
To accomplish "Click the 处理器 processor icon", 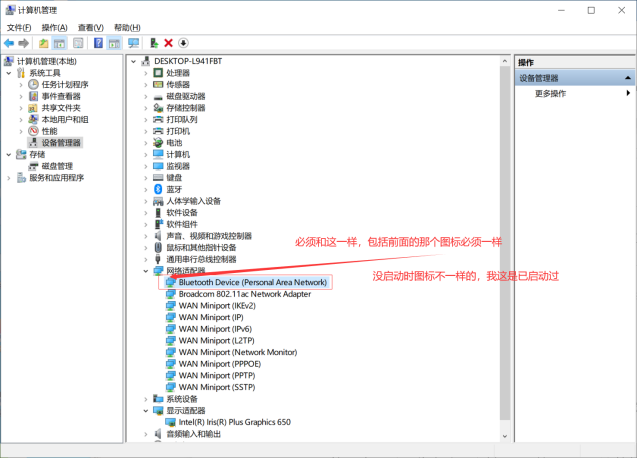I will (x=158, y=73).
